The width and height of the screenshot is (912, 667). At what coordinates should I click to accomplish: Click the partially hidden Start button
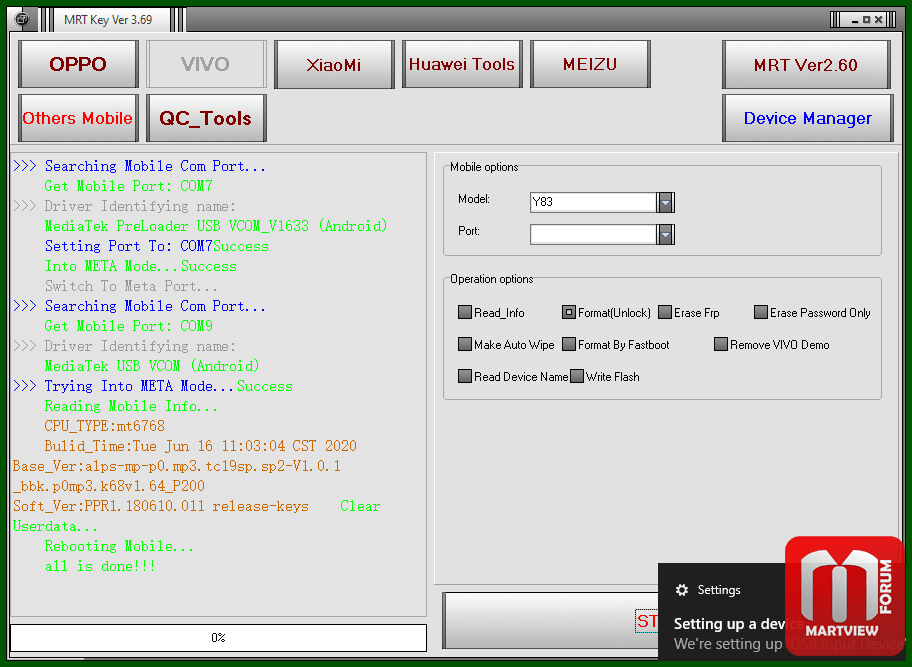[550, 620]
